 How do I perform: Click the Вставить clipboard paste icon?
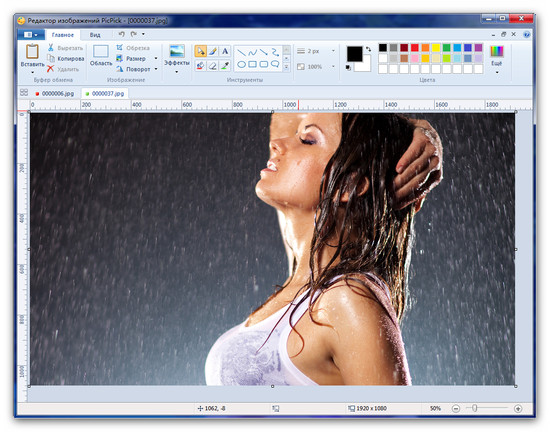[x=32, y=52]
